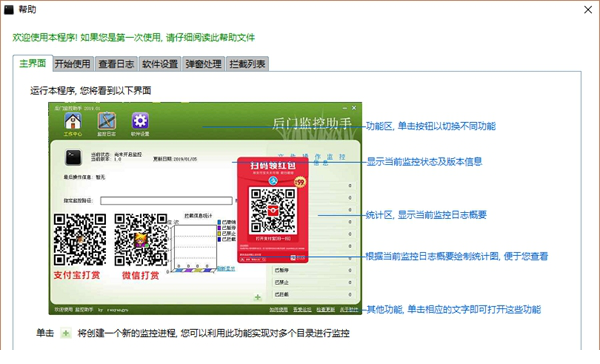
Task: Close the 帮助 window
Action: (588, 10)
